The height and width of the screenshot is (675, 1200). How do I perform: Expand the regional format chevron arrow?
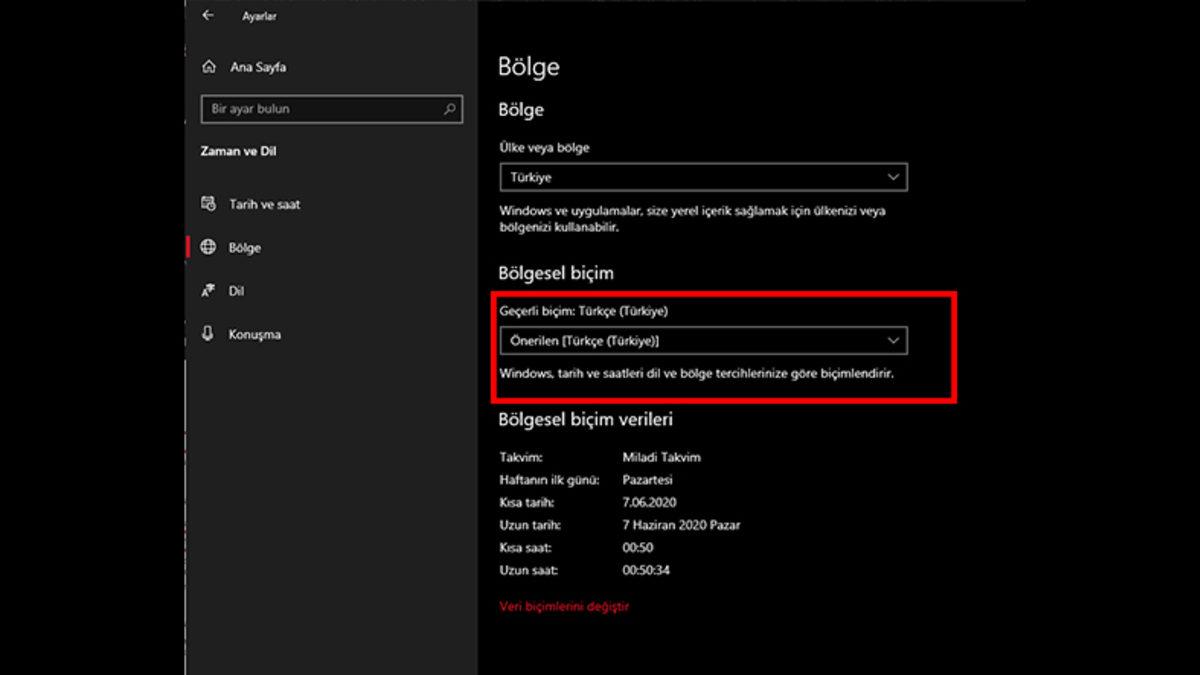[x=893, y=340]
